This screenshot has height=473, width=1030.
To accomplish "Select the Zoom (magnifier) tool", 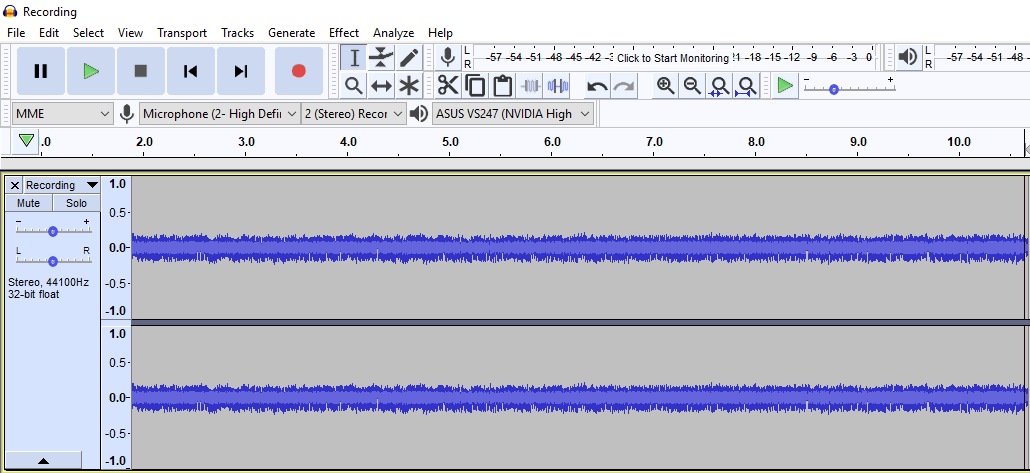I will click(354, 85).
